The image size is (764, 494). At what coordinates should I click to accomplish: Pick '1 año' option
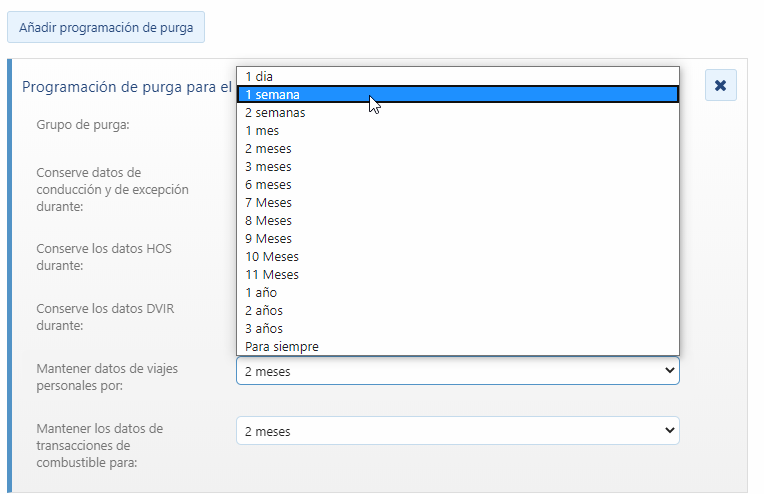tap(458, 293)
